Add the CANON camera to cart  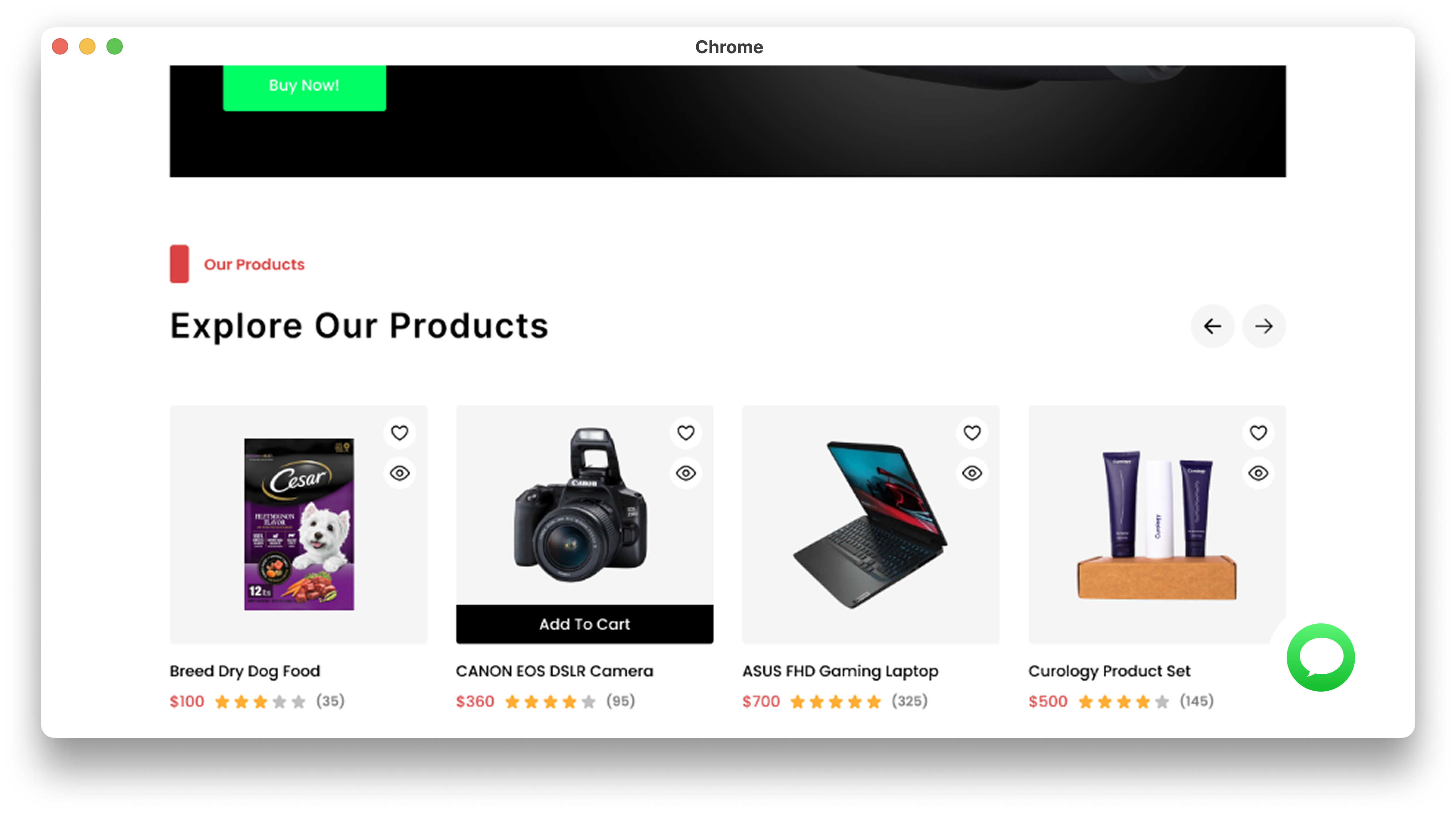[x=584, y=624]
